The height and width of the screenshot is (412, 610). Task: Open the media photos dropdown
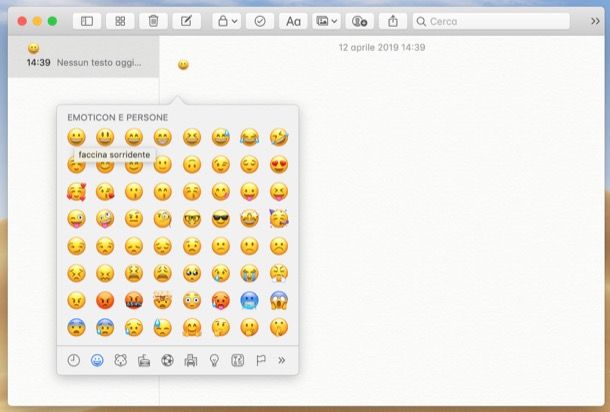(x=326, y=21)
